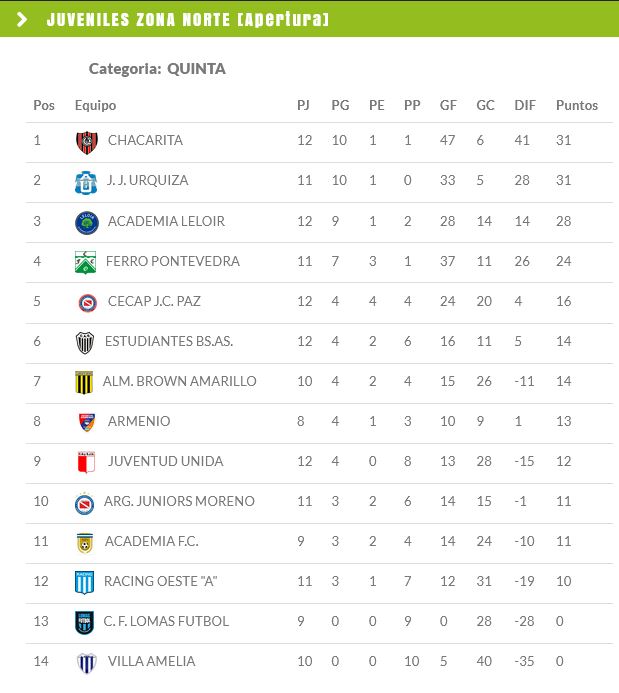Open the C. F. Lomas Futbol team name

tap(166, 621)
